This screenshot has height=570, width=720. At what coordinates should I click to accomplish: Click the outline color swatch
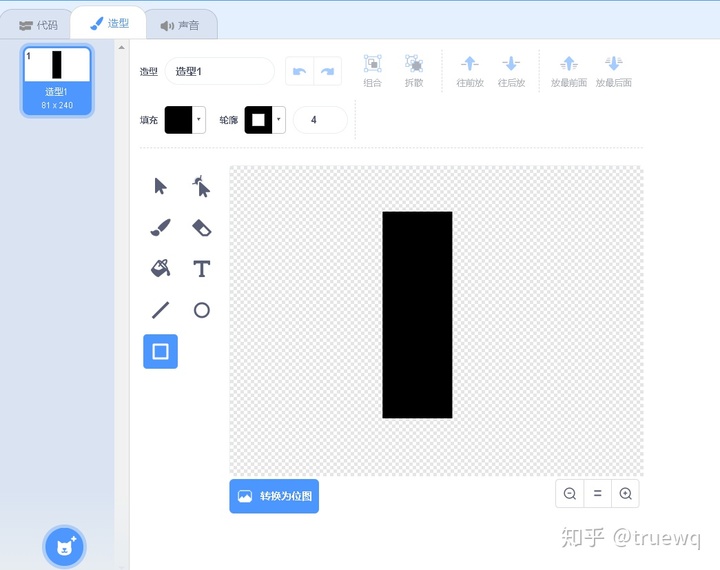(258, 120)
